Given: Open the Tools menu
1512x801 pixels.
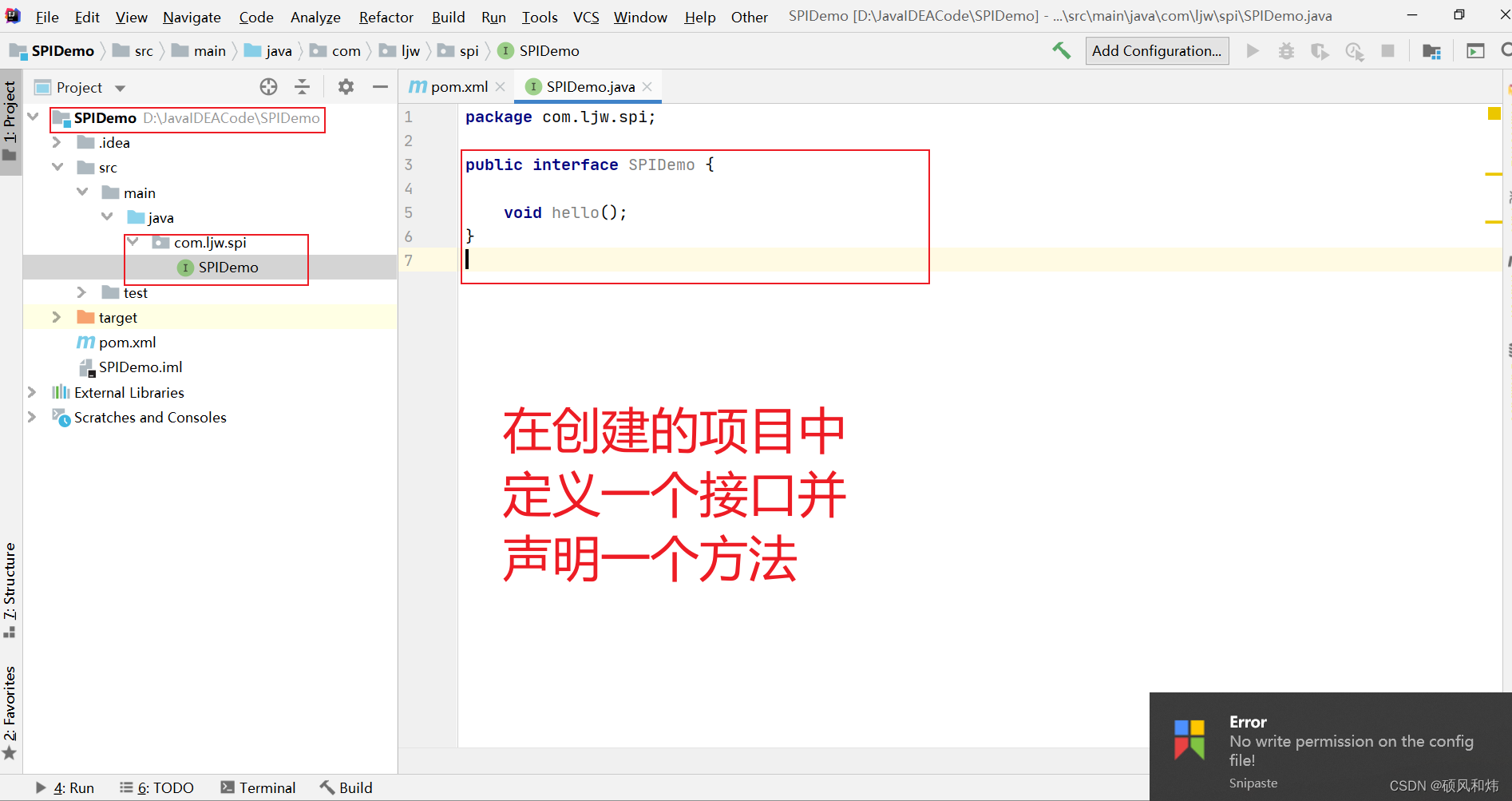Looking at the screenshot, I should click(540, 17).
